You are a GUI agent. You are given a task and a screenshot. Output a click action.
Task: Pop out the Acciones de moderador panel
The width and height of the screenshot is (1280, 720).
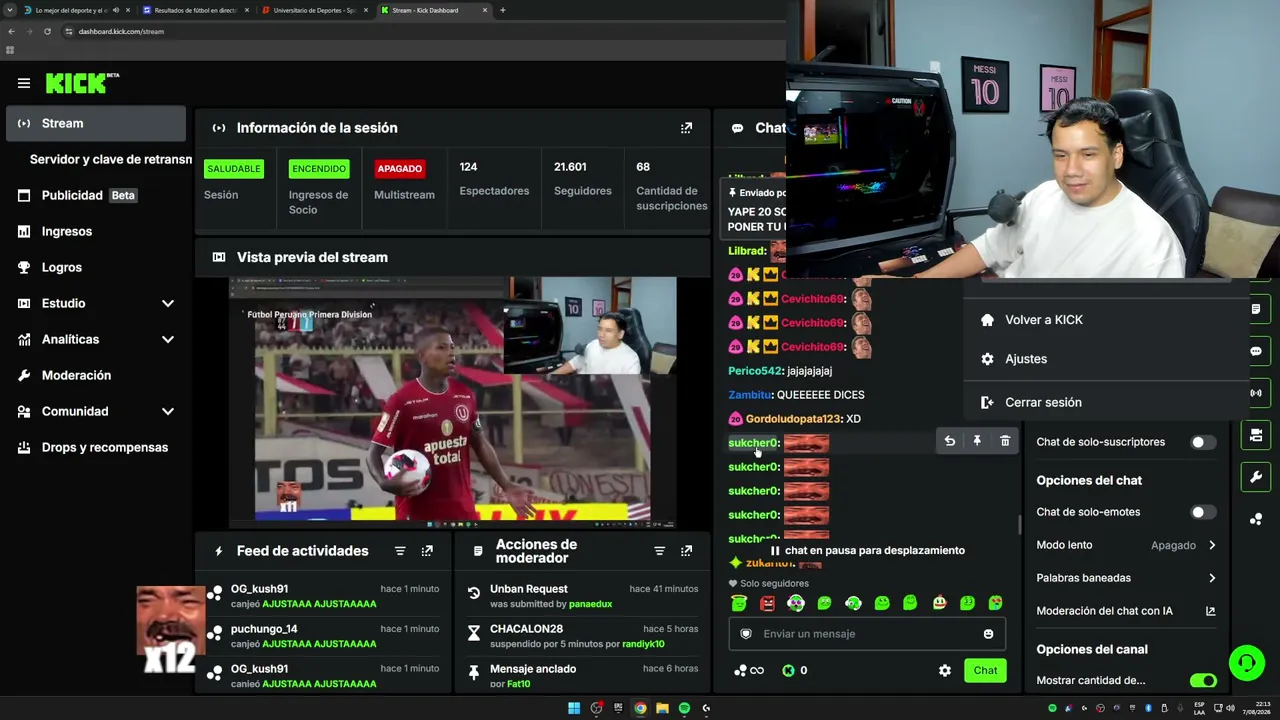tap(686, 551)
